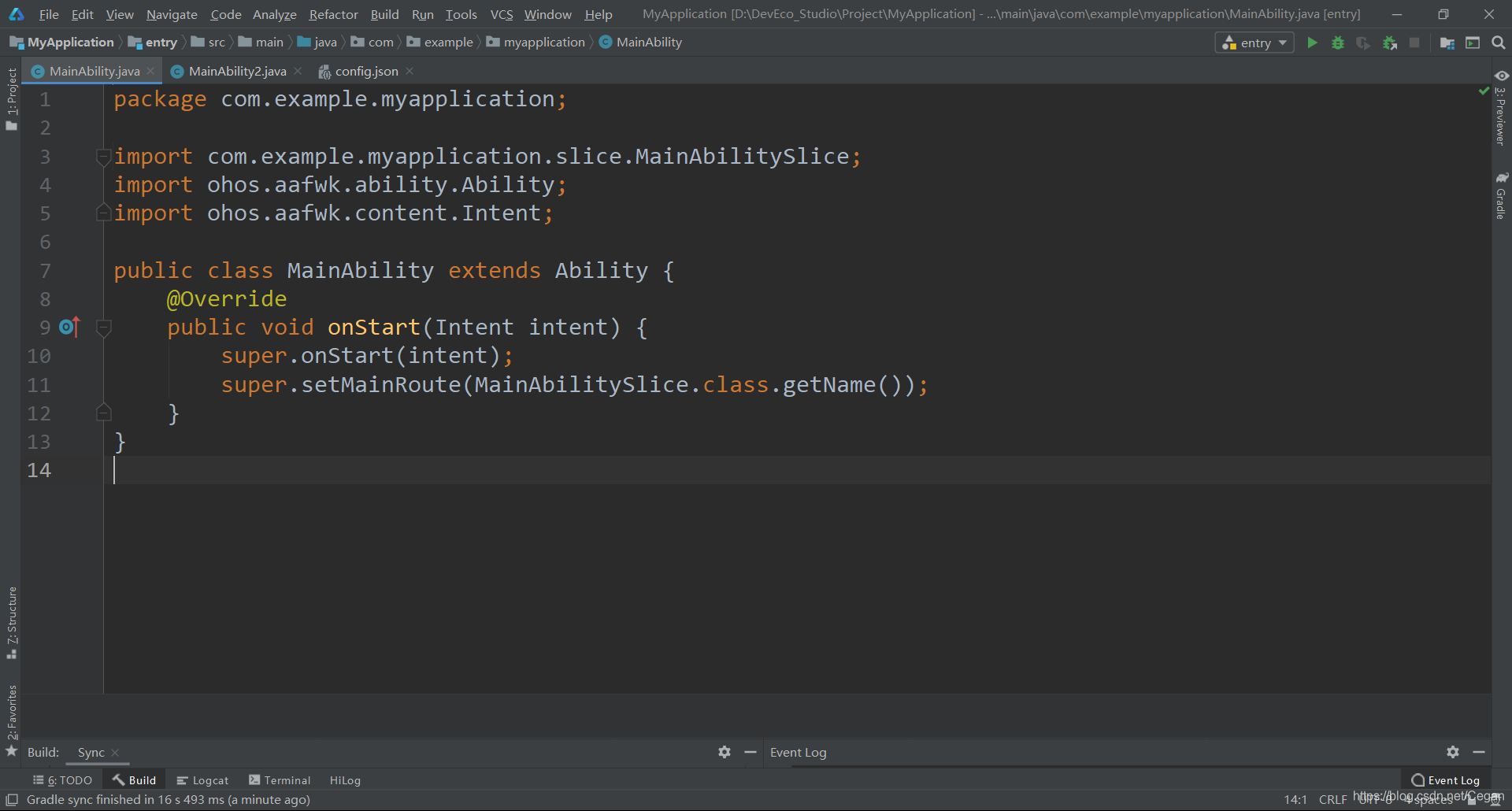
Task: Click the example folder breadcrumb
Action: pos(440,43)
